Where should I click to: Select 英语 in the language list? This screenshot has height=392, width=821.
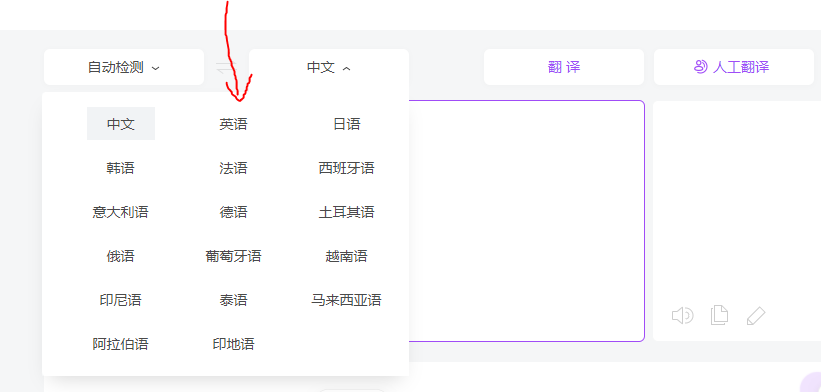(234, 124)
